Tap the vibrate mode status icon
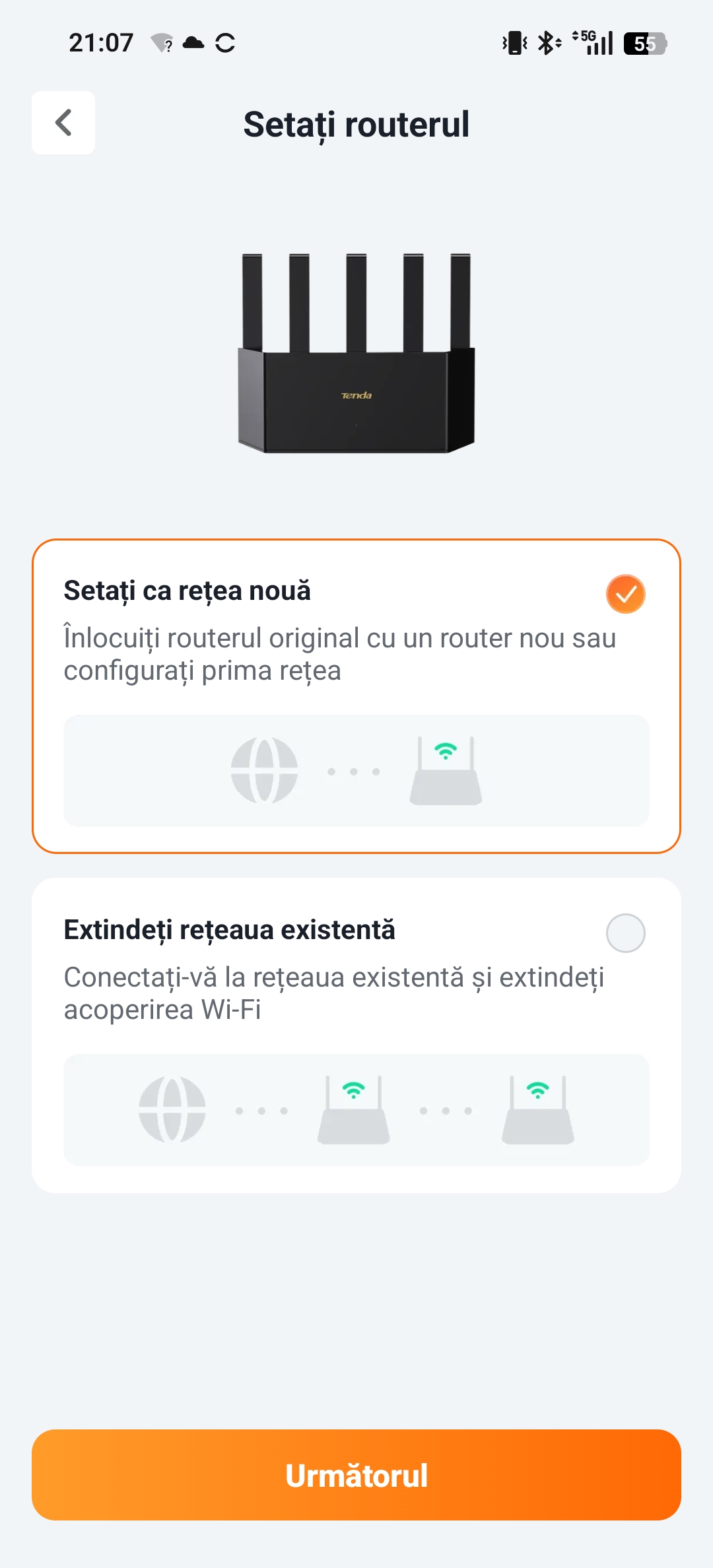 [x=514, y=44]
